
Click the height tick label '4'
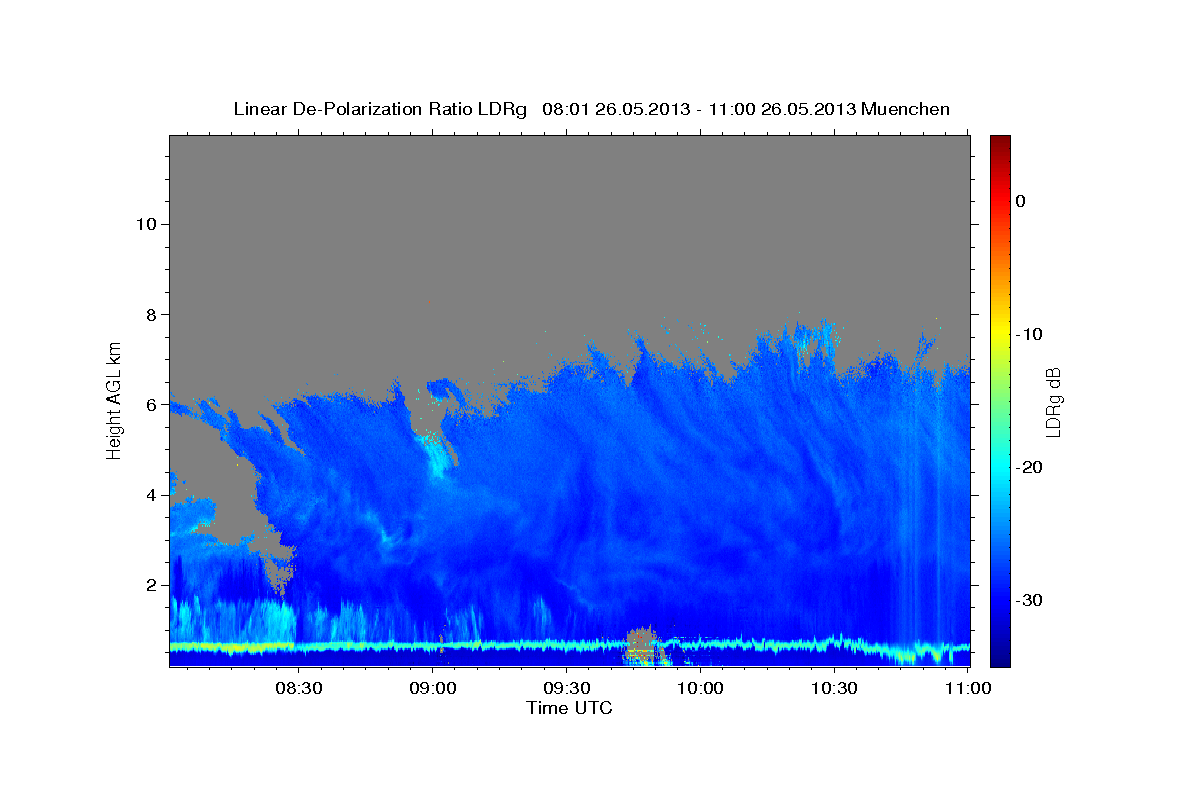tap(149, 495)
